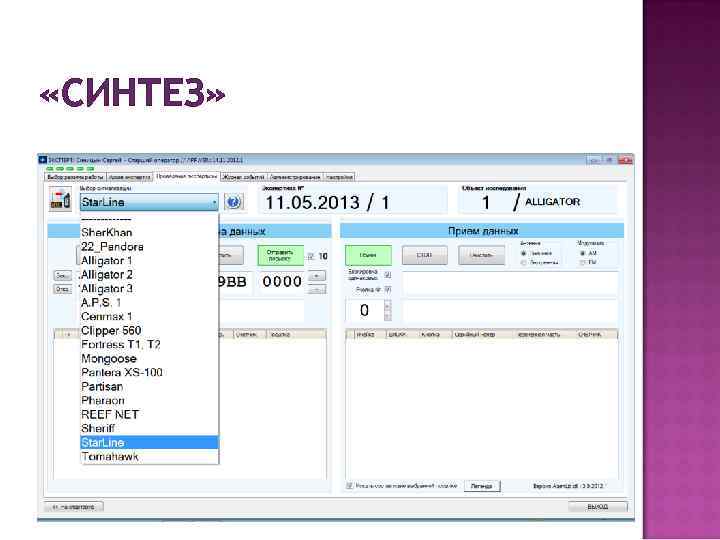Click the StarLine combo box arrow
720x540 pixels.
tap(214, 202)
